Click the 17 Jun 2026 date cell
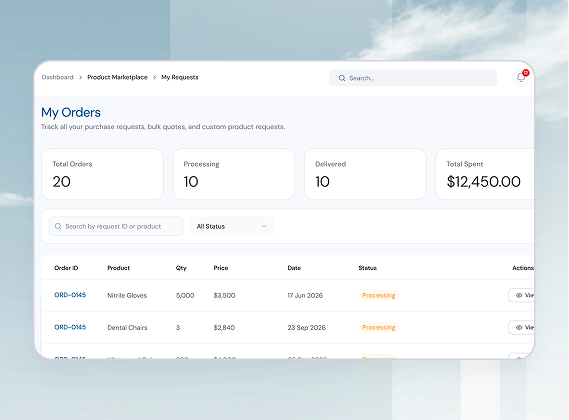569x420 pixels. point(305,295)
